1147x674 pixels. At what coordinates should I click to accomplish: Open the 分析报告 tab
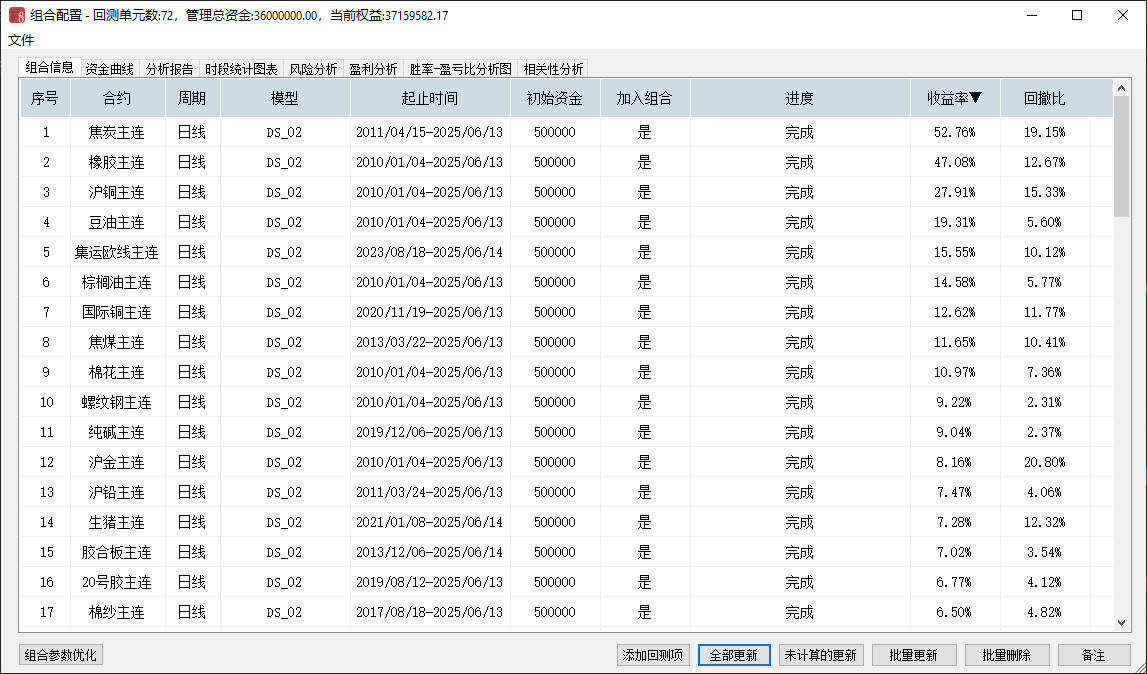click(169, 69)
